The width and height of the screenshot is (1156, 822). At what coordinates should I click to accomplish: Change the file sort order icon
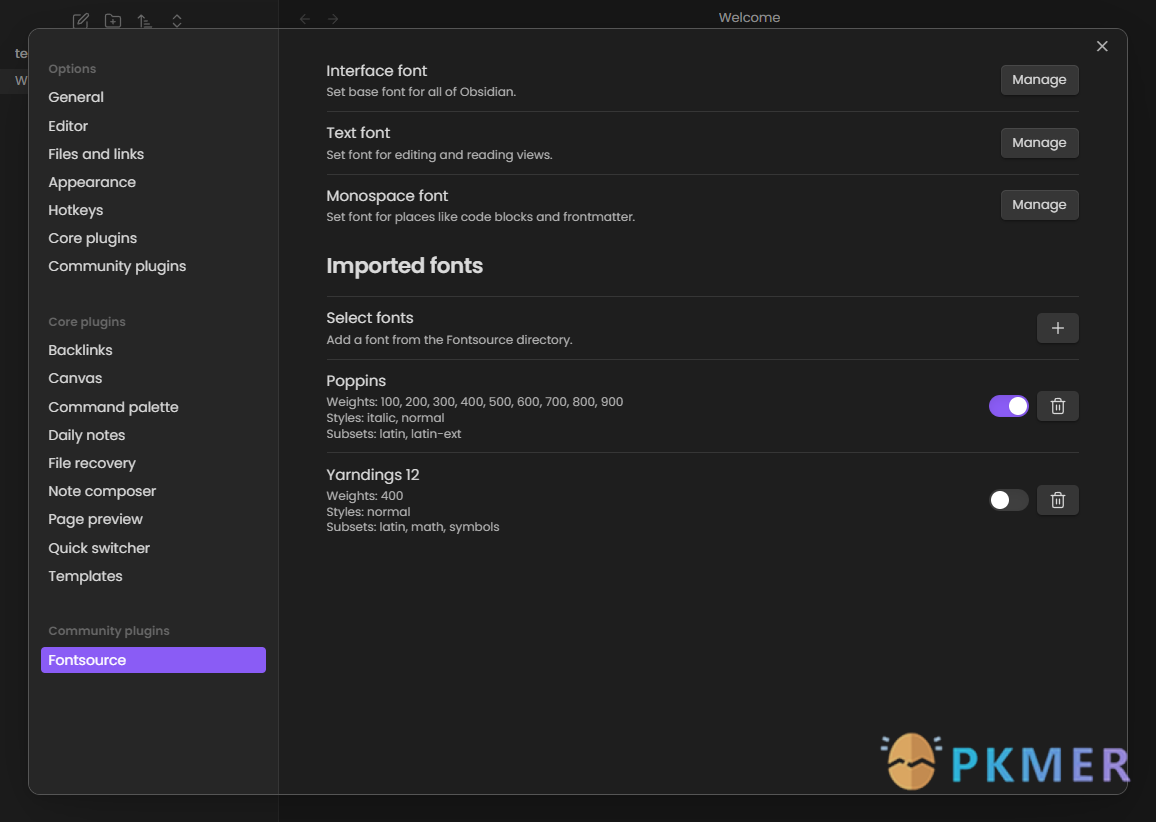(x=144, y=21)
